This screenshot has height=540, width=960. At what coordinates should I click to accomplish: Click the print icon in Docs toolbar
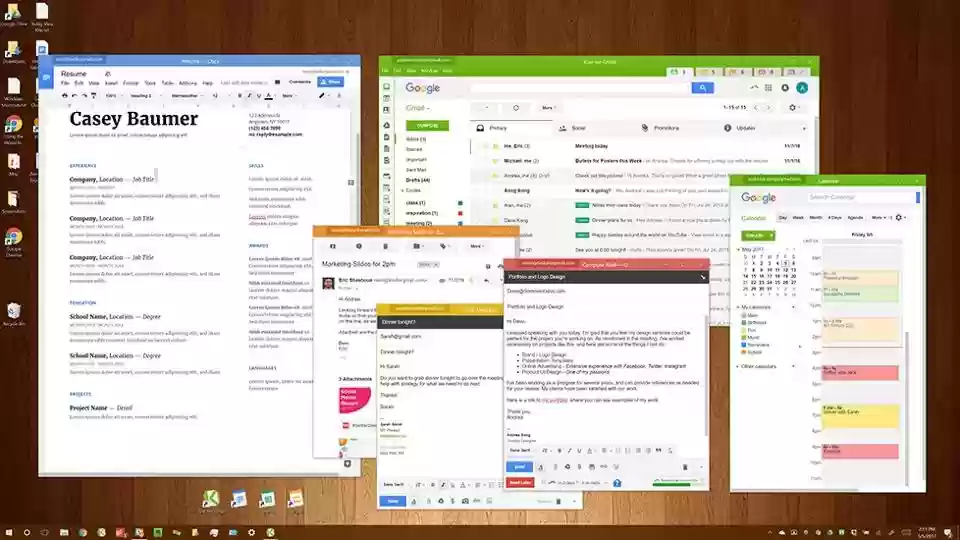pyautogui.click(x=64, y=96)
